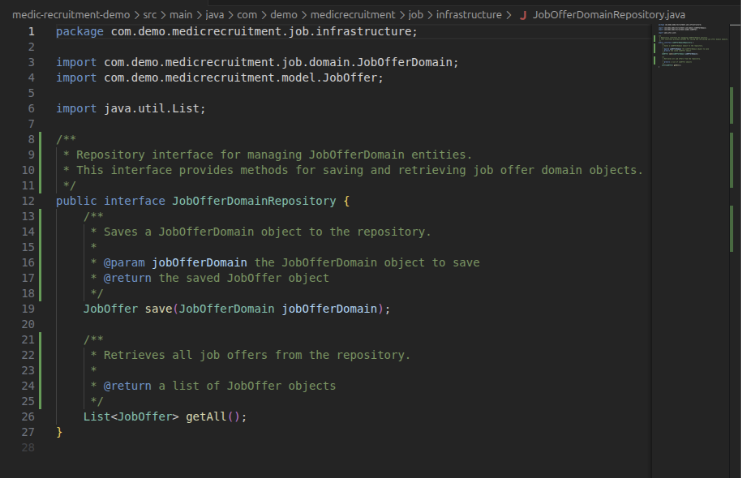Click the vertical scrollbar overview ruler
Image resolution: width=741 pixels, height=478 pixels.
pos(733,200)
